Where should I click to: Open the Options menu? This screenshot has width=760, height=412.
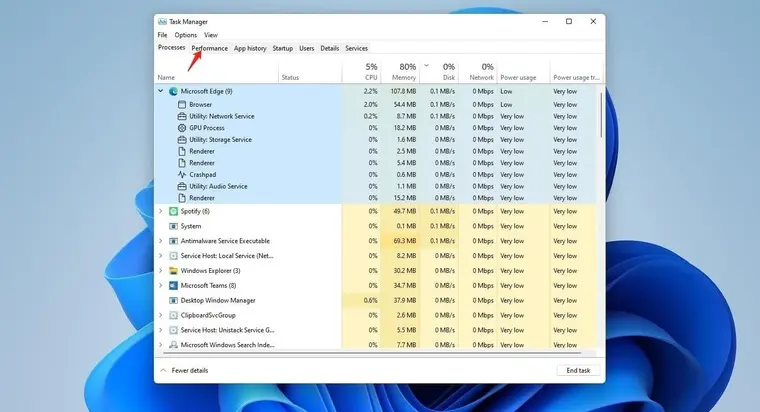186,35
